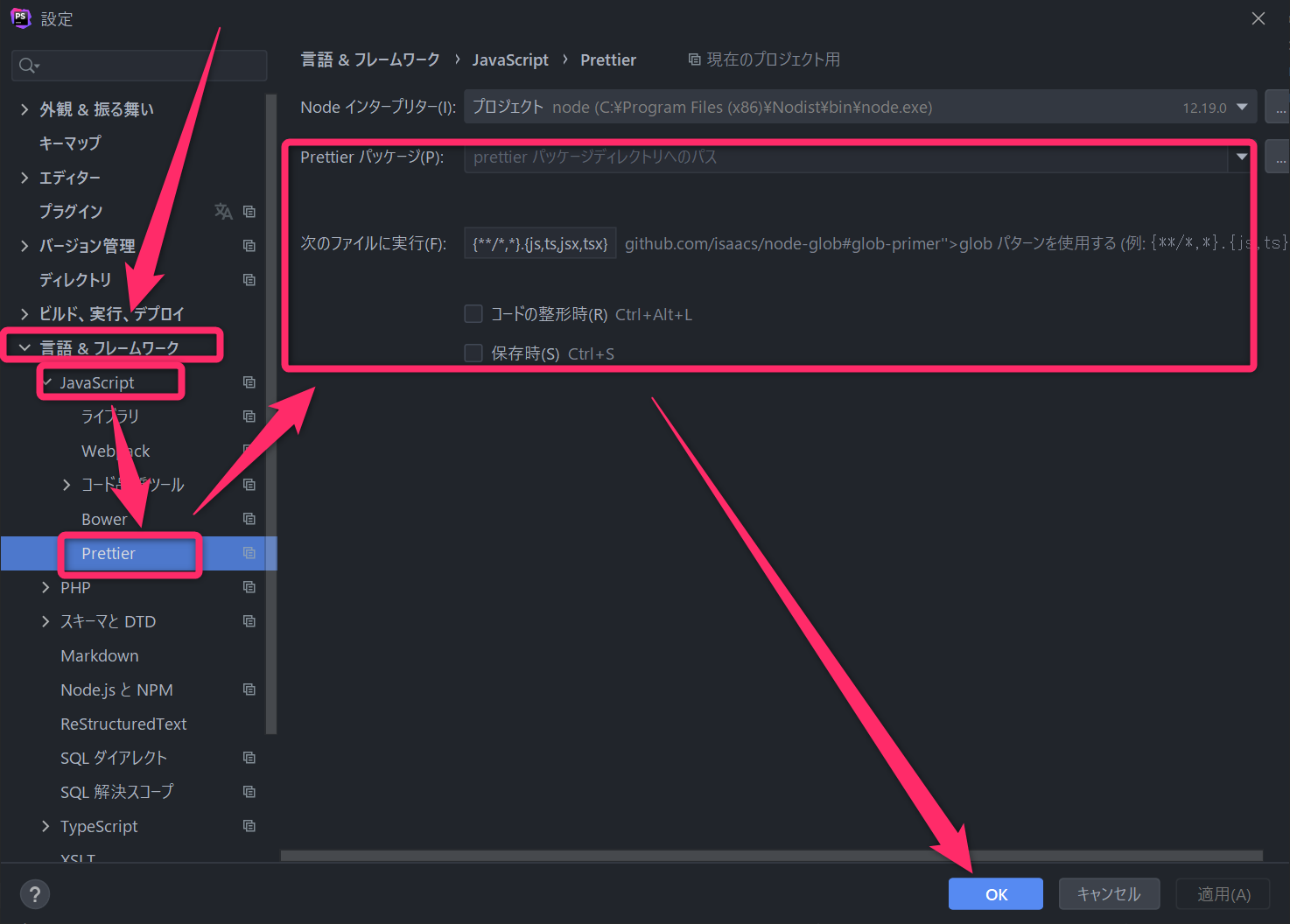Image resolution: width=1290 pixels, height=924 pixels.
Task: Confirm settings with OK button
Action: (x=996, y=894)
